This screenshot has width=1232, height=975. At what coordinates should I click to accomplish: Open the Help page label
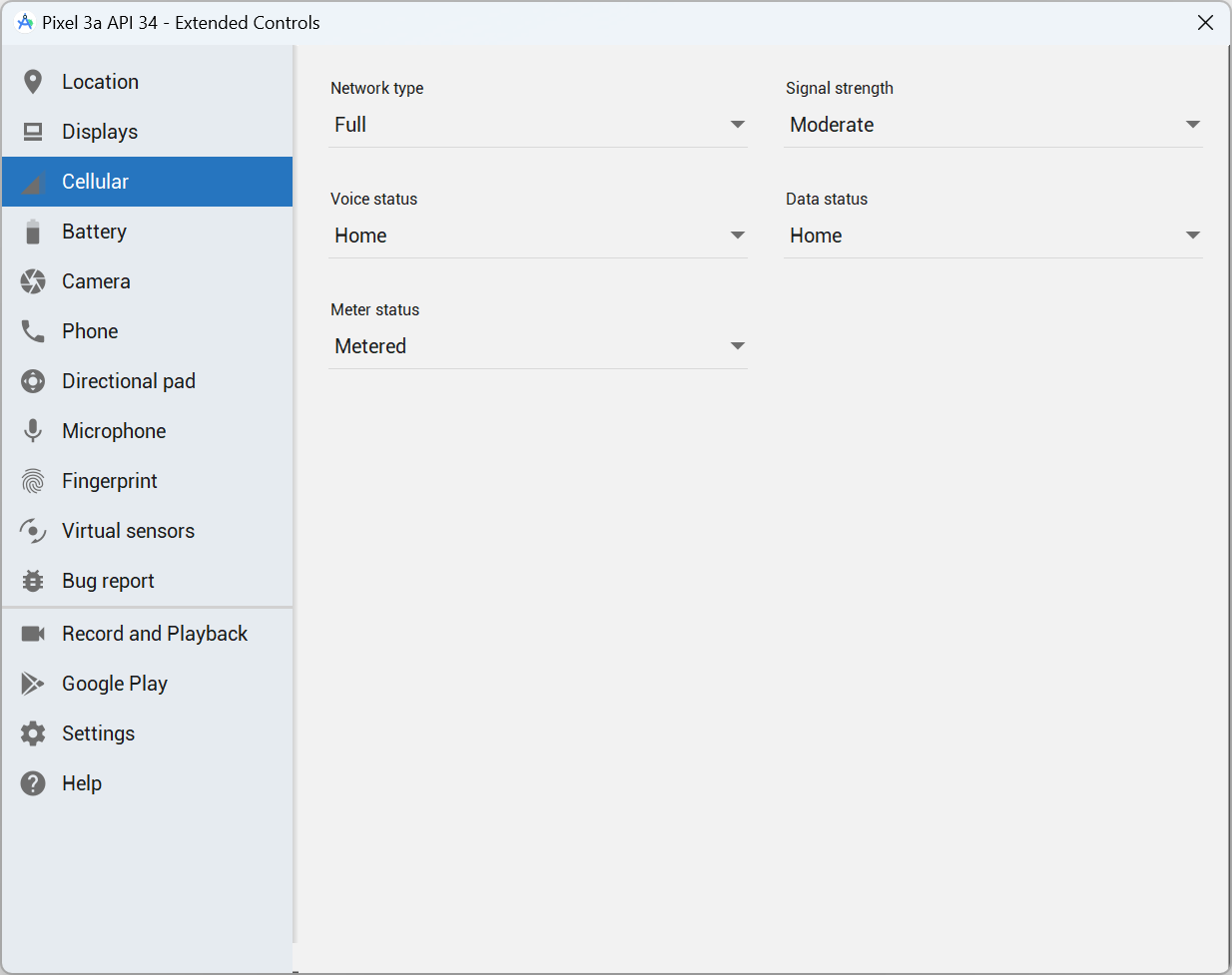(x=82, y=783)
